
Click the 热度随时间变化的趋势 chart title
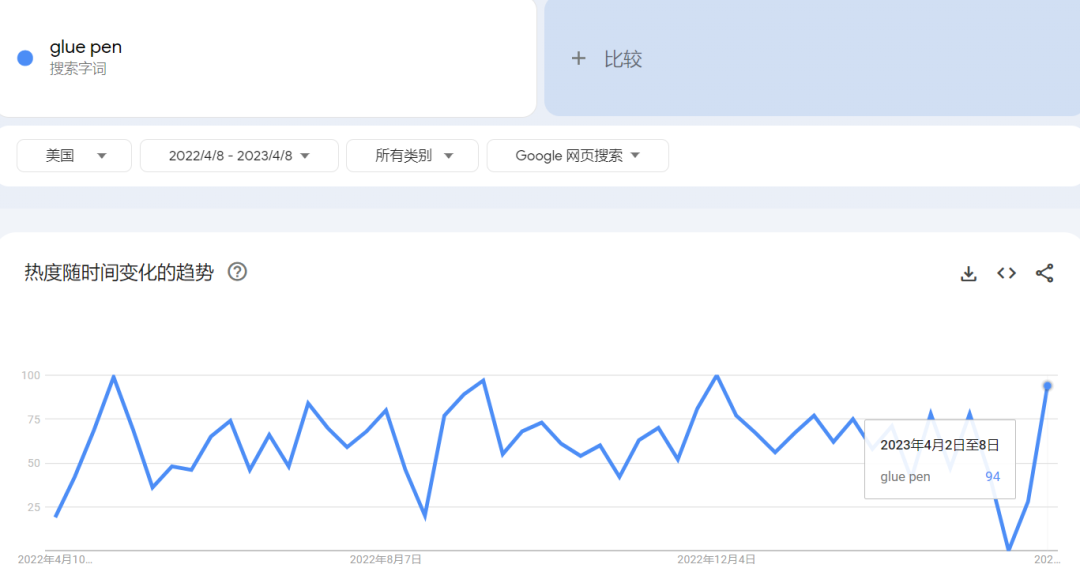coord(119,273)
